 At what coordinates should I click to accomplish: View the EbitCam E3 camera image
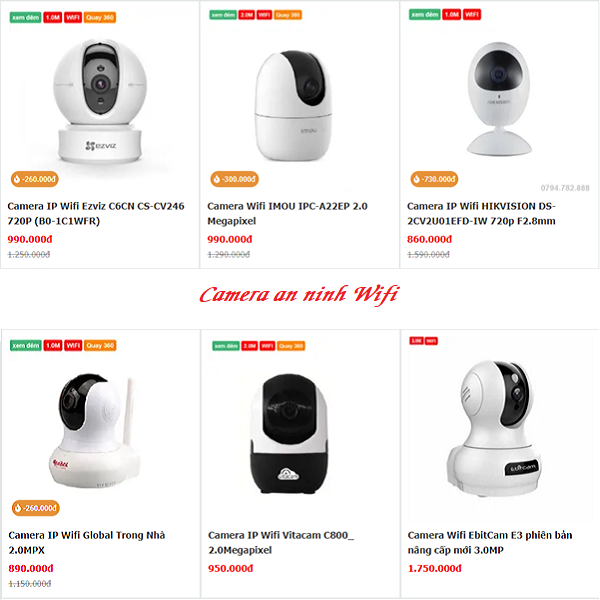coord(494,428)
